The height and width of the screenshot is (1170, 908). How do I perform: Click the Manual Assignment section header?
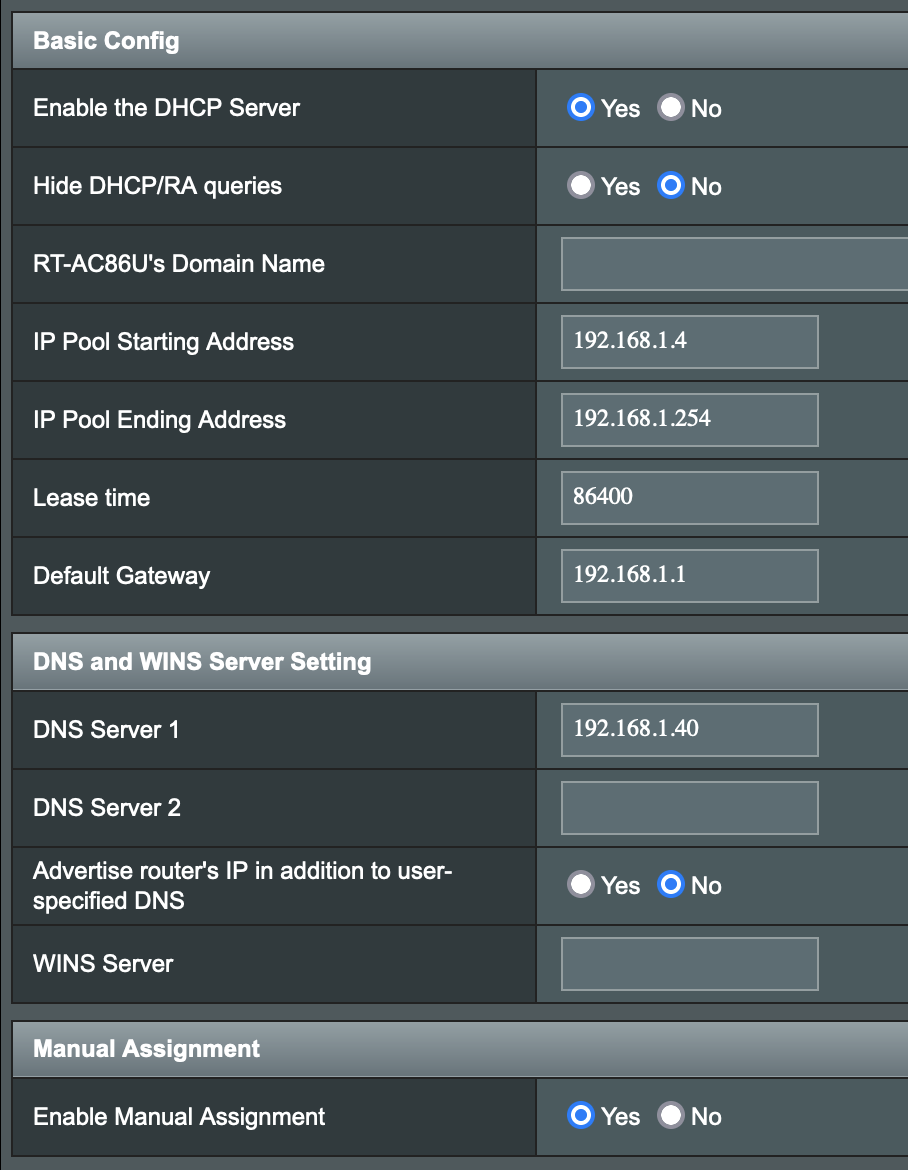coord(146,1049)
